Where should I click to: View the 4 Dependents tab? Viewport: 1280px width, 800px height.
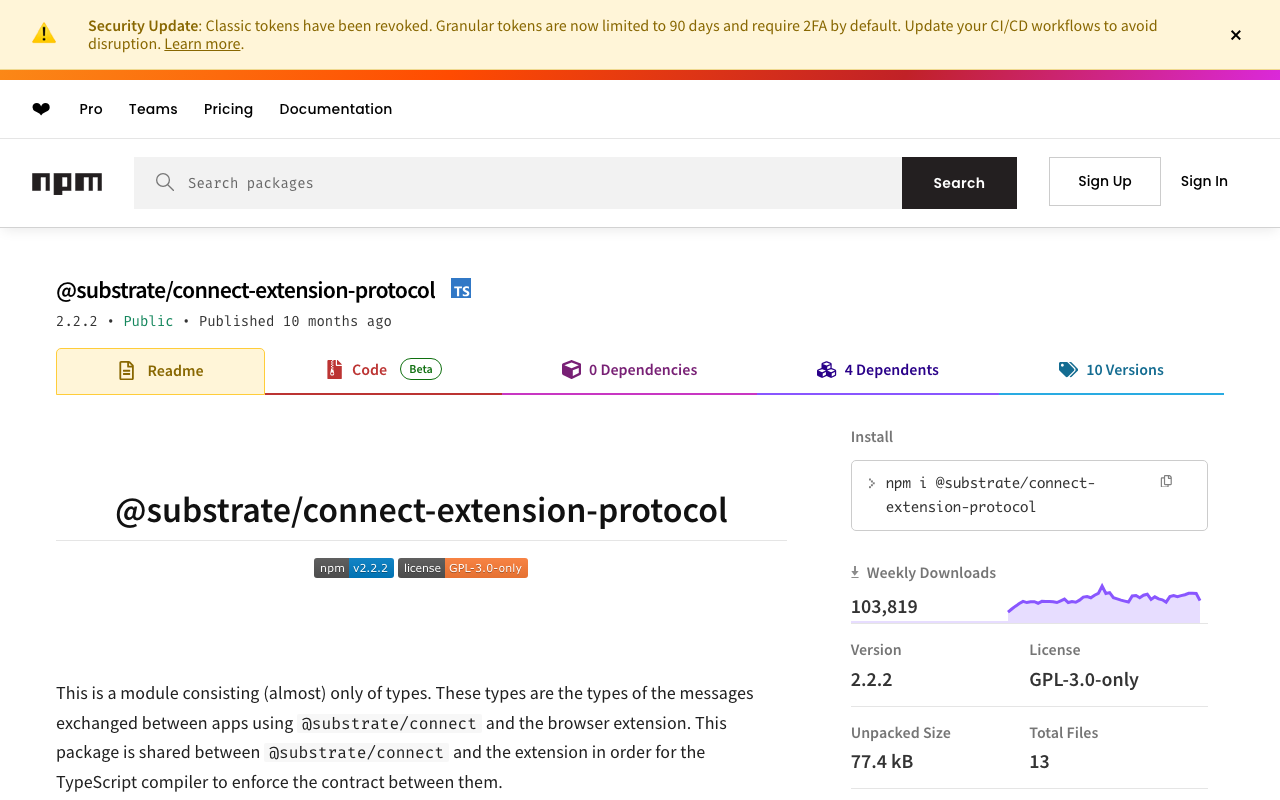(x=878, y=370)
